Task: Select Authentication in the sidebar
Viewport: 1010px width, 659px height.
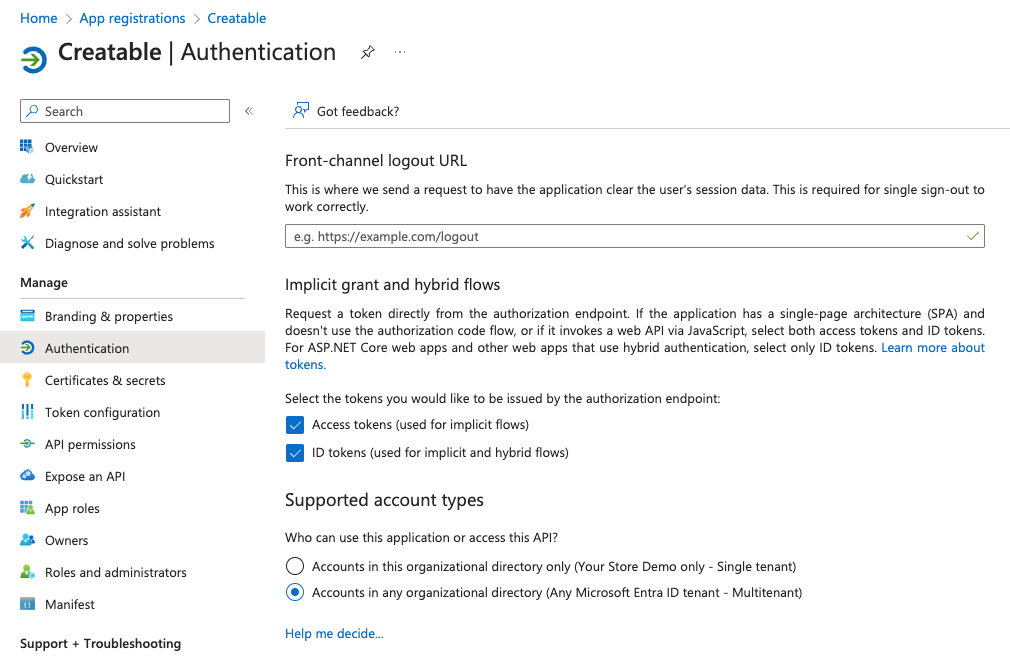Action: click(132, 348)
